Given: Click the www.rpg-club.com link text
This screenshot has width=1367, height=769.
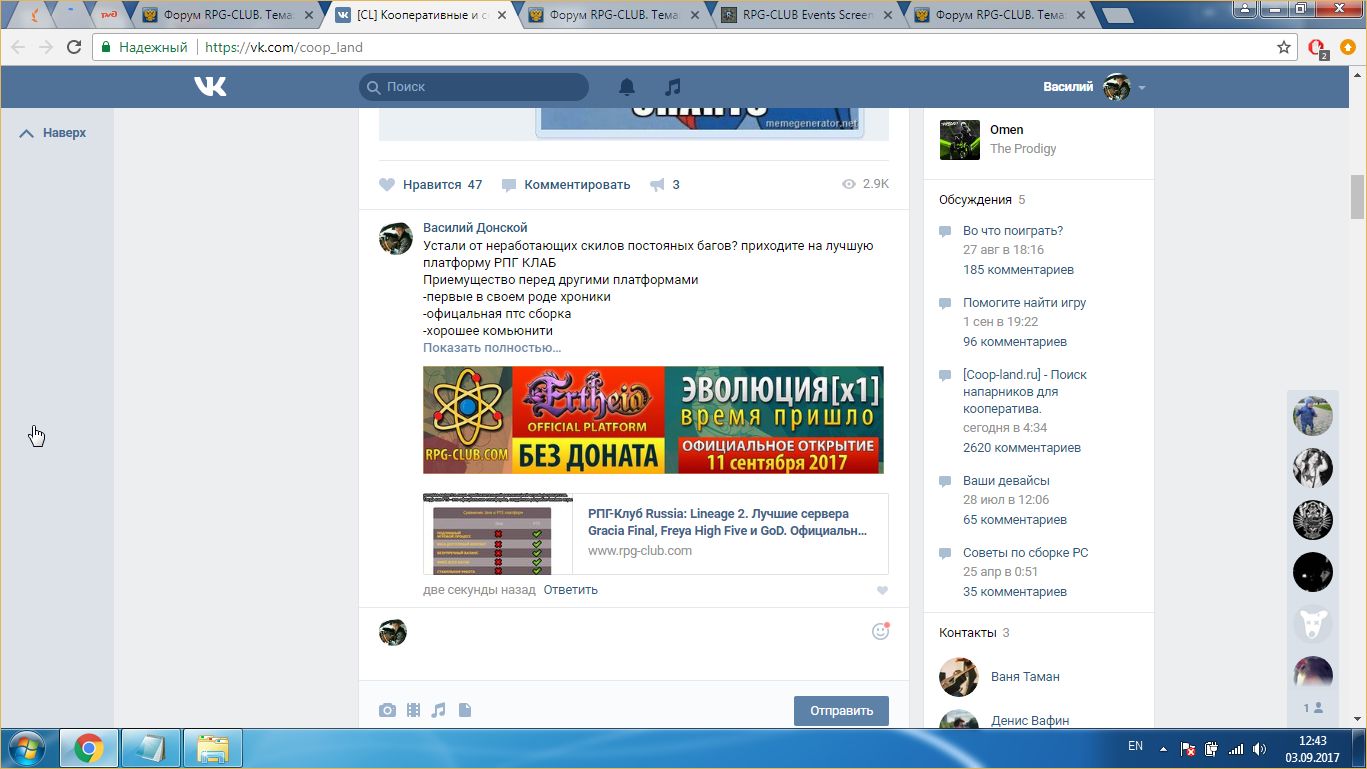Looking at the screenshot, I should click(x=640, y=551).
